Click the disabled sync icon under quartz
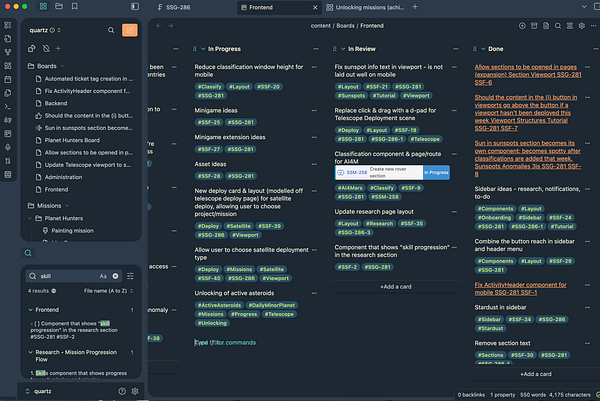 (x=46, y=49)
